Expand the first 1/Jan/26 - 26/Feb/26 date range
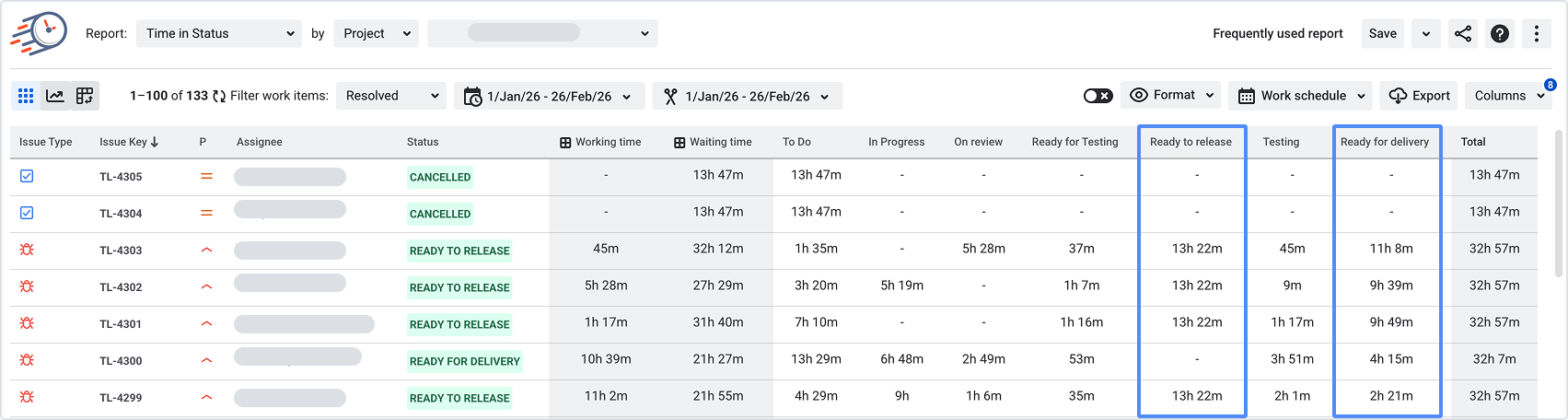Viewport: 1568px width, 420px height. pyautogui.click(x=550, y=96)
